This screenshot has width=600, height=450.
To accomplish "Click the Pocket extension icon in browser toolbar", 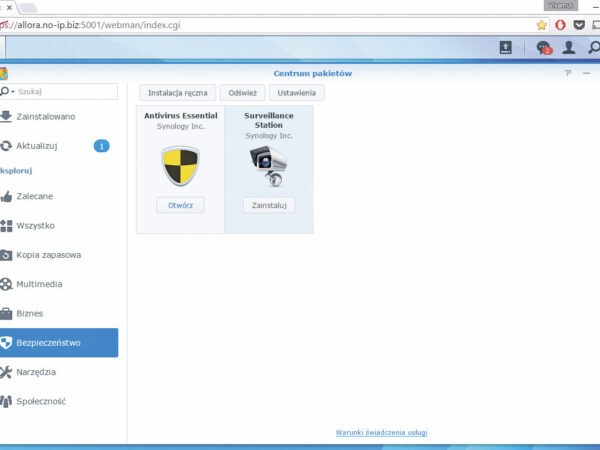I will [x=578, y=24].
